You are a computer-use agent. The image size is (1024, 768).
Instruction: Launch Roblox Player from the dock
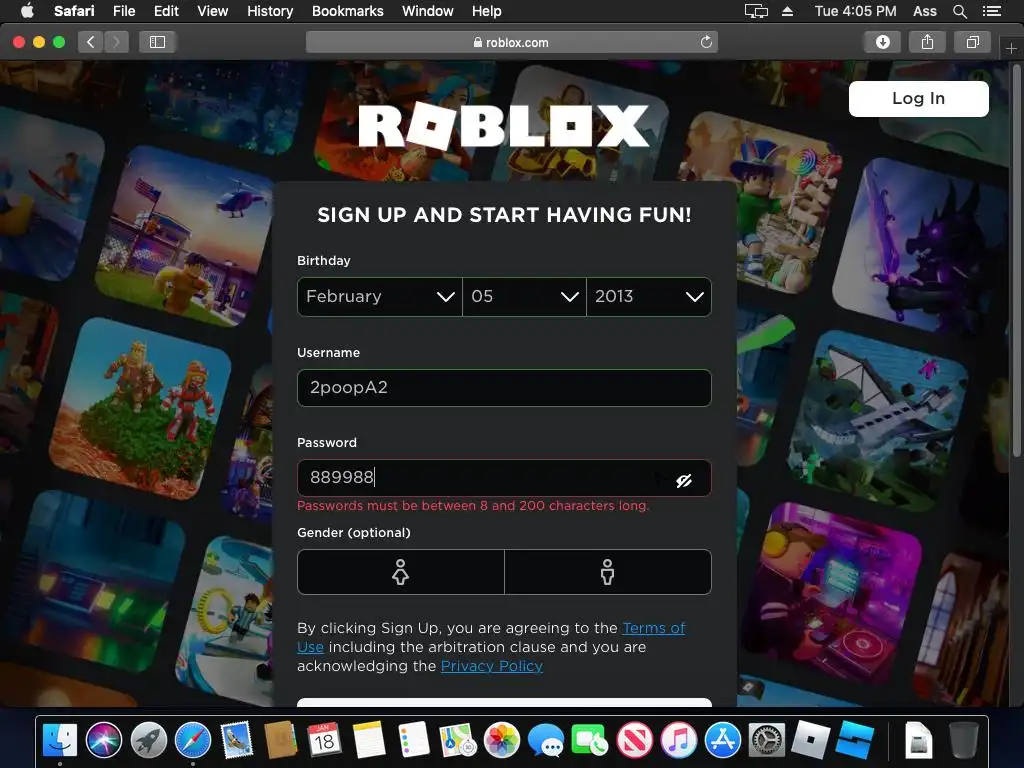[810, 741]
